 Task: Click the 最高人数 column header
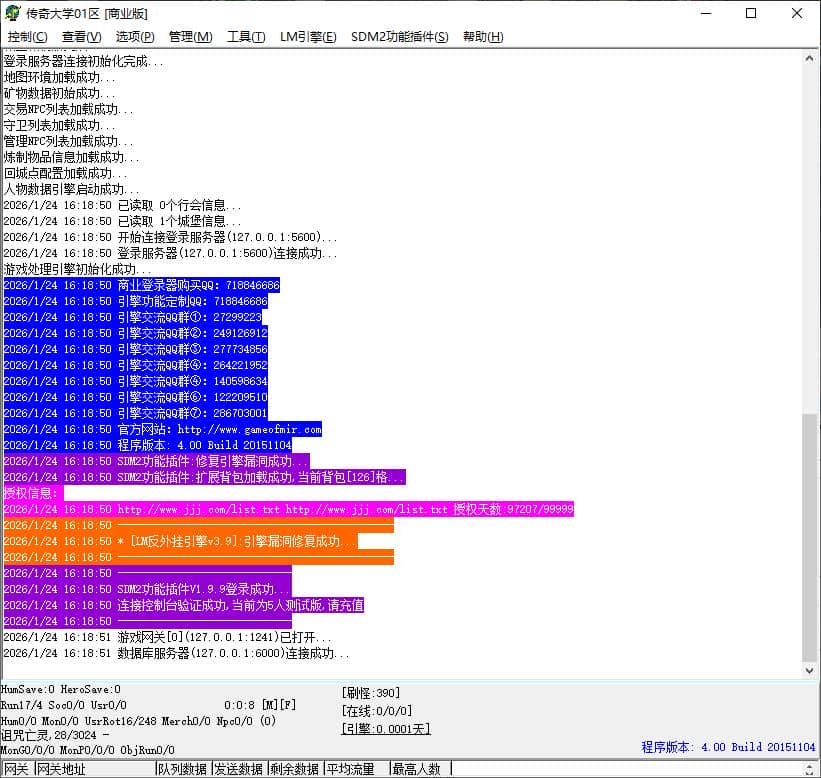pyautogui.click(x=420, y=769)
